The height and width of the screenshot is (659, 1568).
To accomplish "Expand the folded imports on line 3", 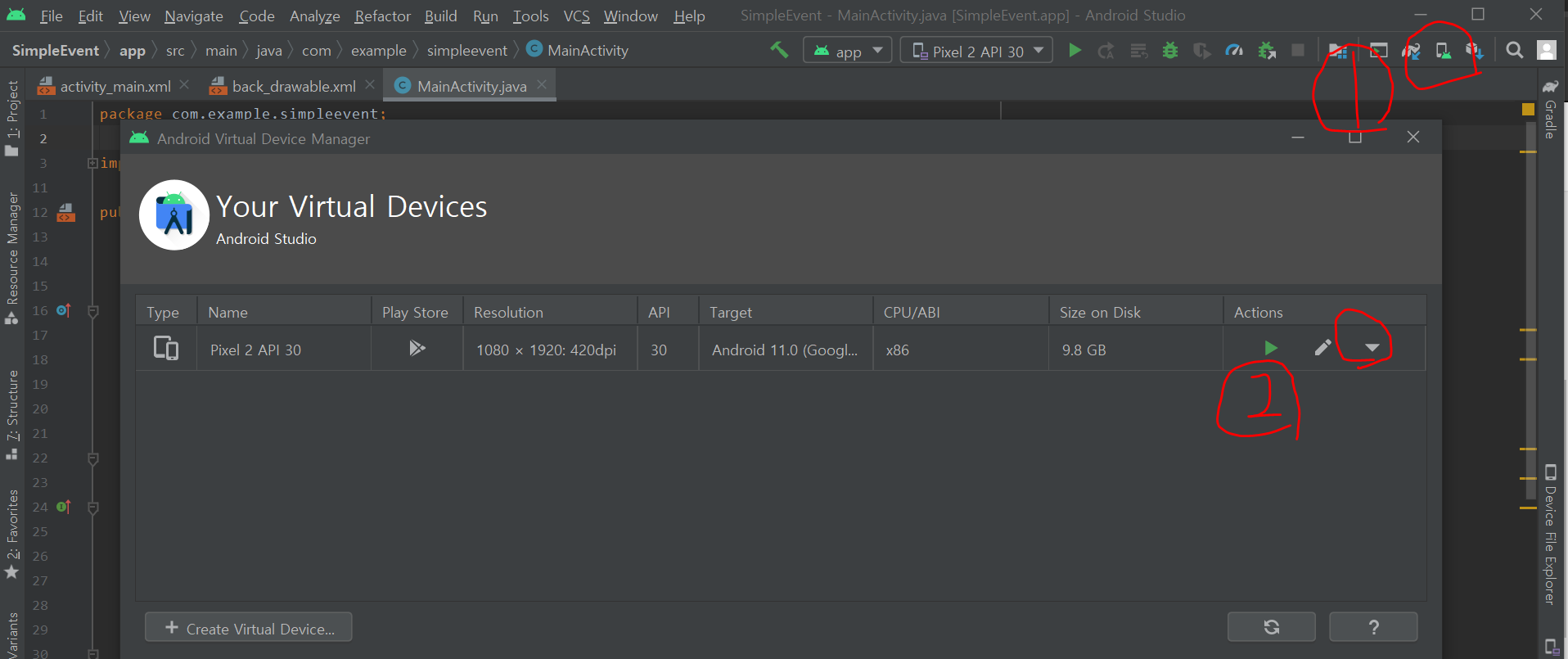I will 92,164.
